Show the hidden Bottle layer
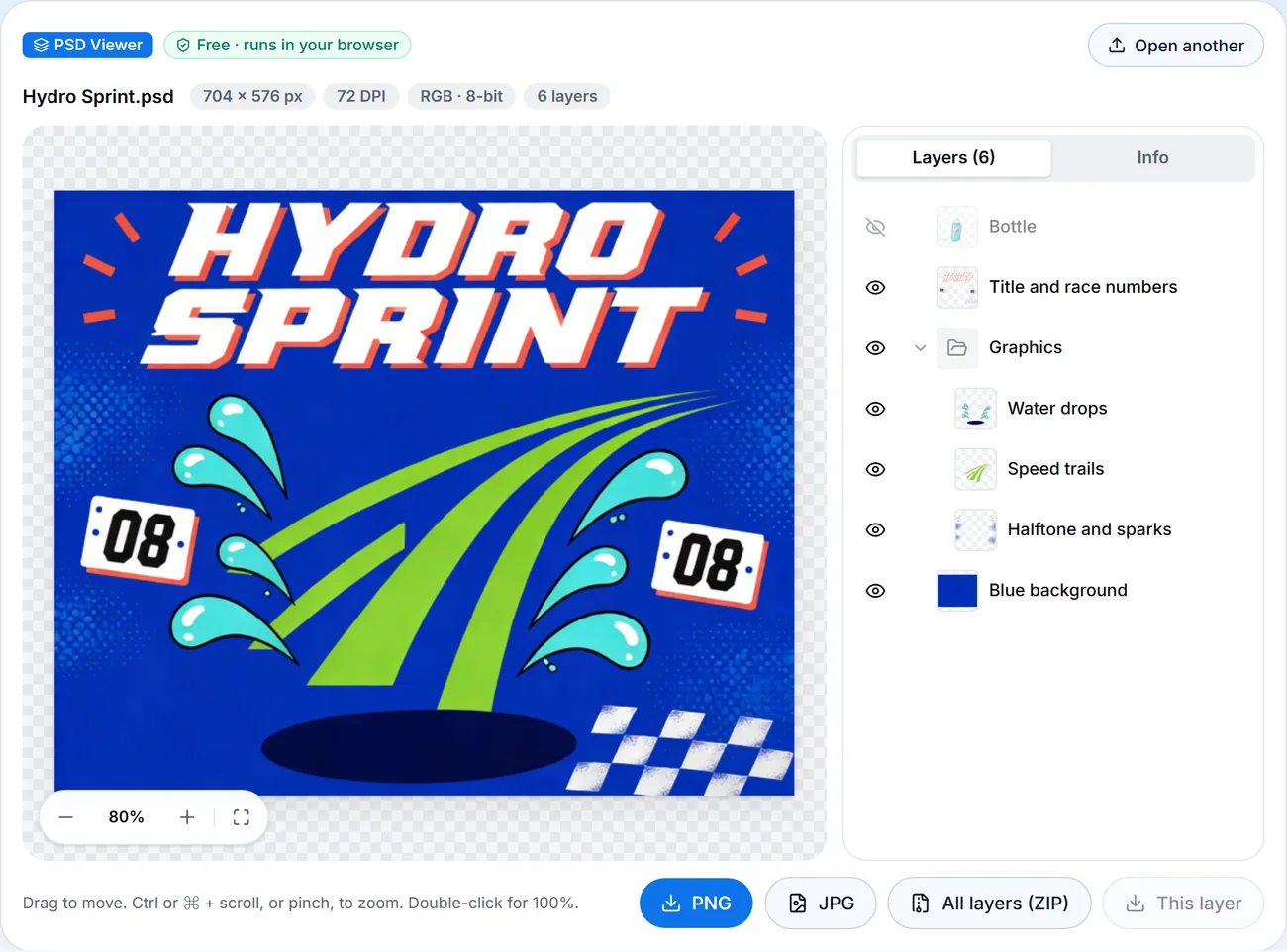 tap(875, 227)
